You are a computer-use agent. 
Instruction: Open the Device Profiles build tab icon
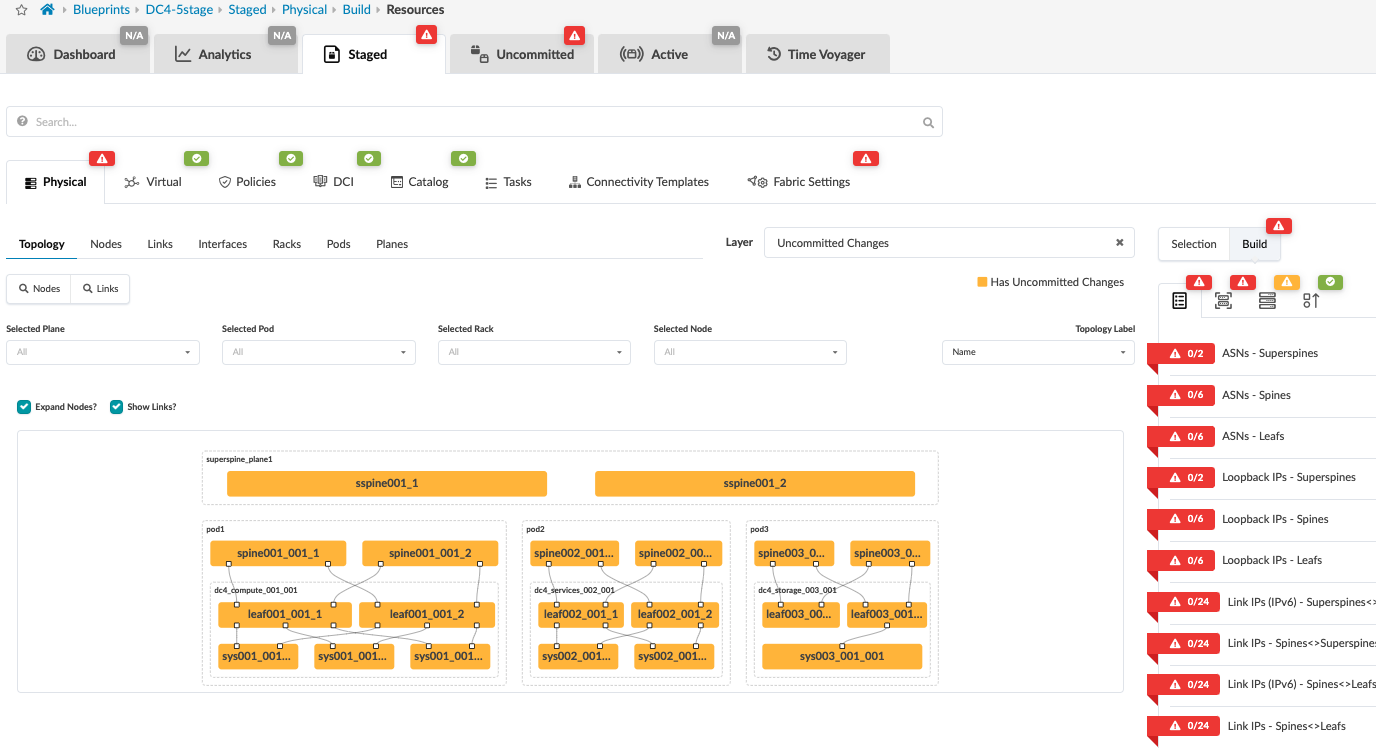click(1223, 300)
